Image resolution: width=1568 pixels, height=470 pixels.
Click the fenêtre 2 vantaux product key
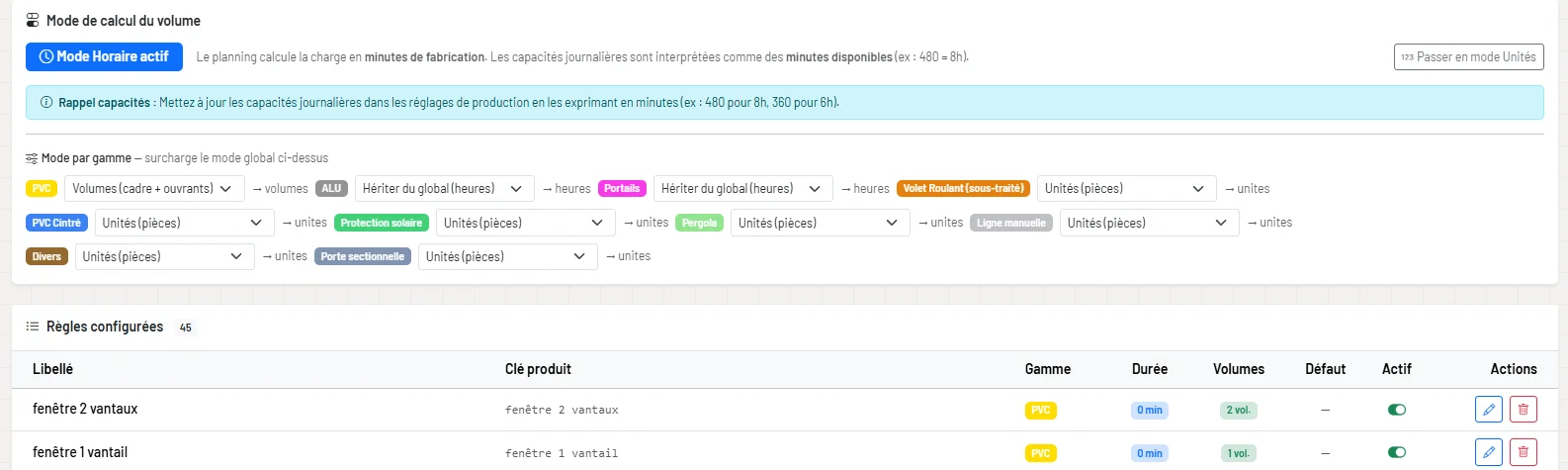562,410
